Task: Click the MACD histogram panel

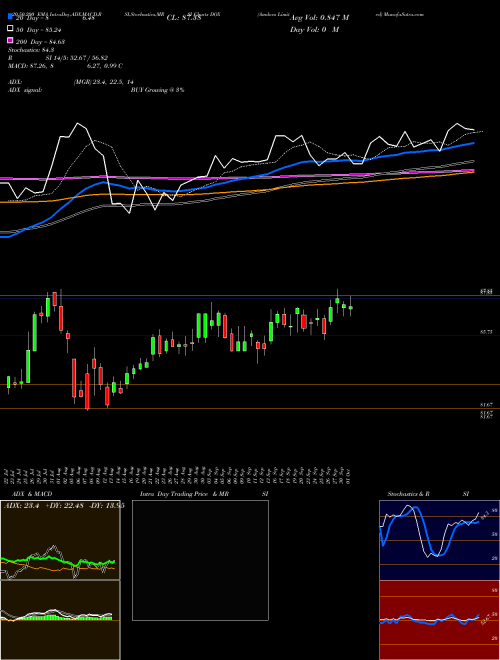Action: click(60, 620)
